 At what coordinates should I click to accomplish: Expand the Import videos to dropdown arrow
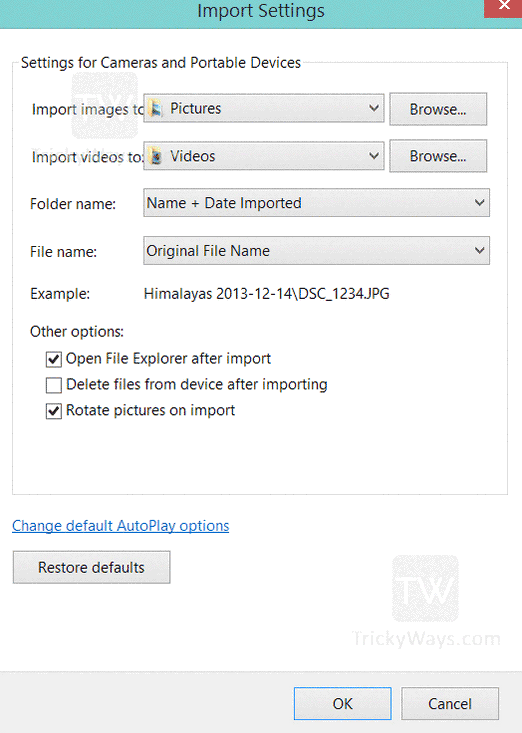tap(373, 156)
